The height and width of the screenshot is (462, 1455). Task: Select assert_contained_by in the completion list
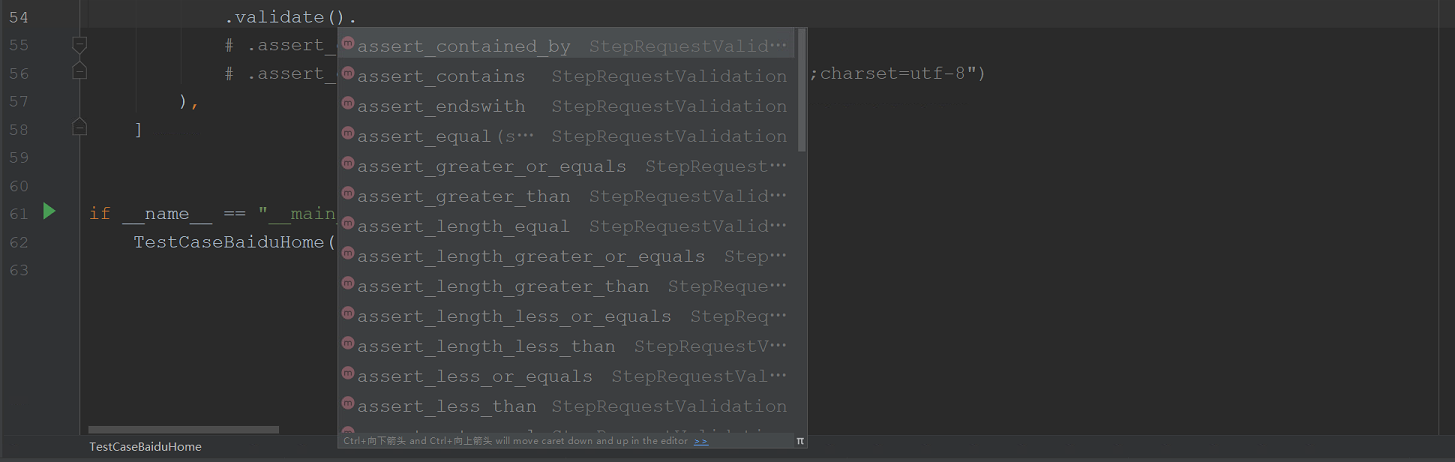click(566, 46)
